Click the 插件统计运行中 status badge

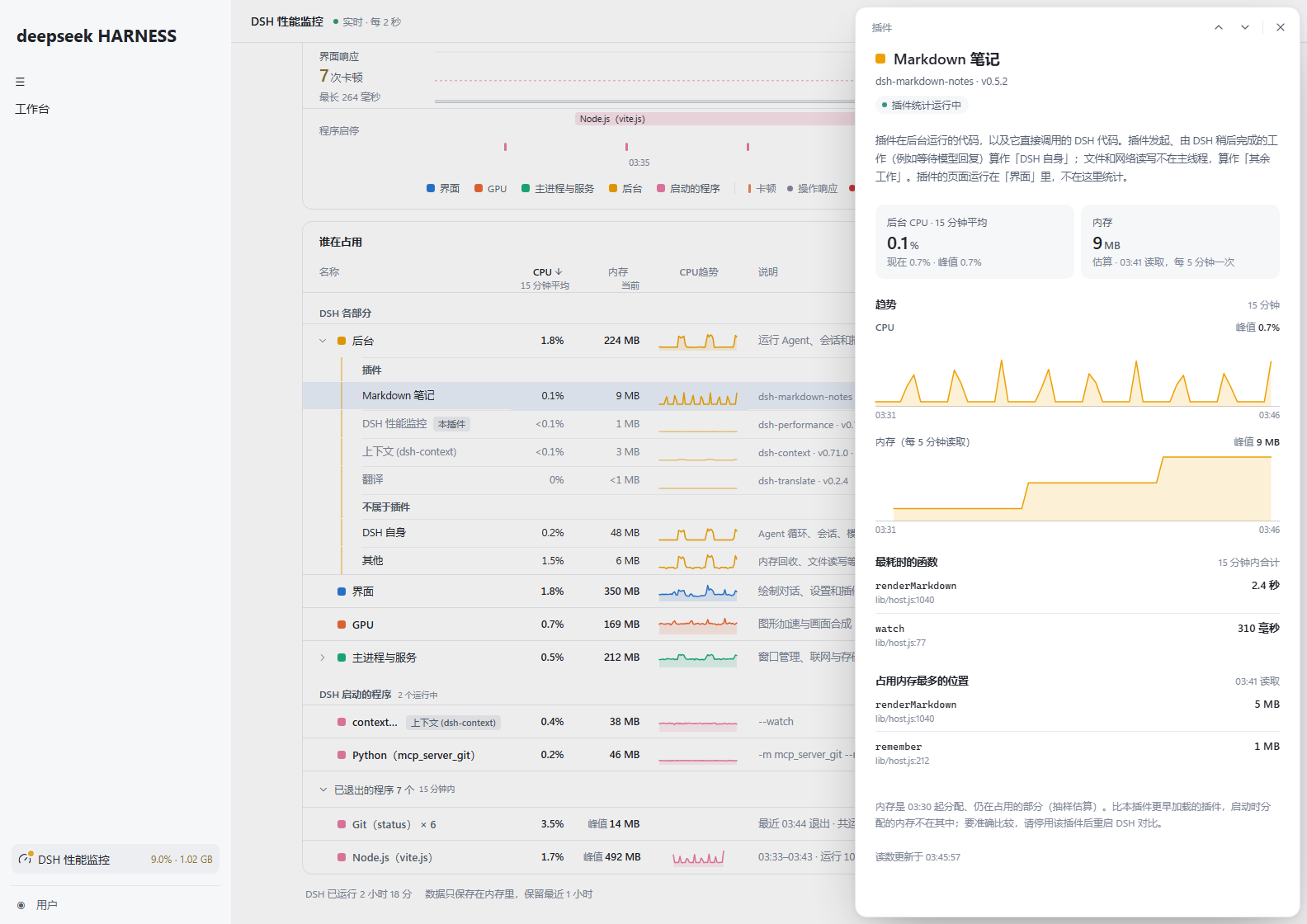coord(921,105)
